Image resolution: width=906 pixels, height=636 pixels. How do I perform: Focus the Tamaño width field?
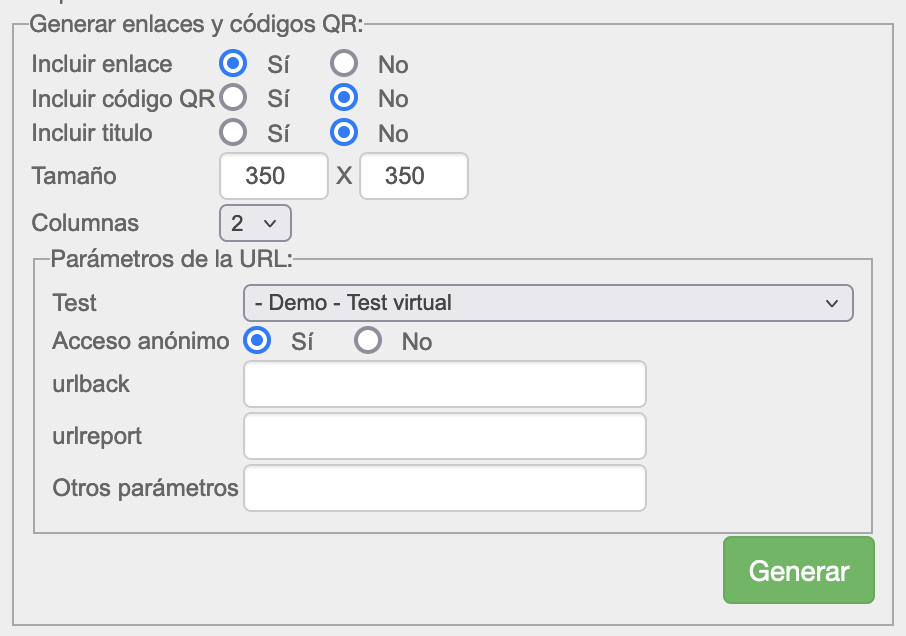click(x=273, y=176)
